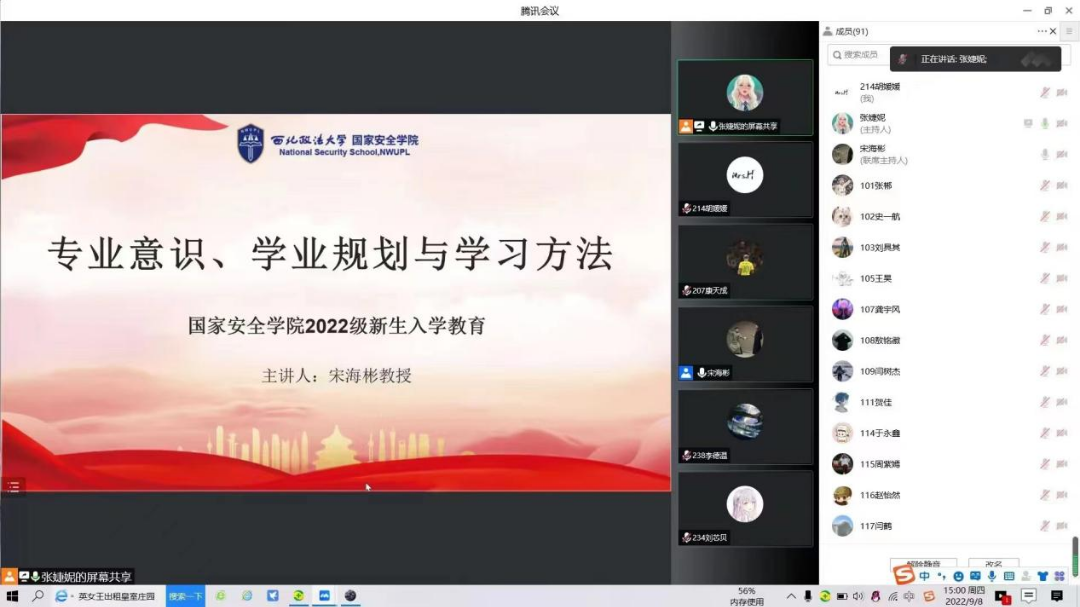The width and height of the screenshot is (1080, 607).
Task: Select 207康天成 video thumbnail
Action: point(745,262)
